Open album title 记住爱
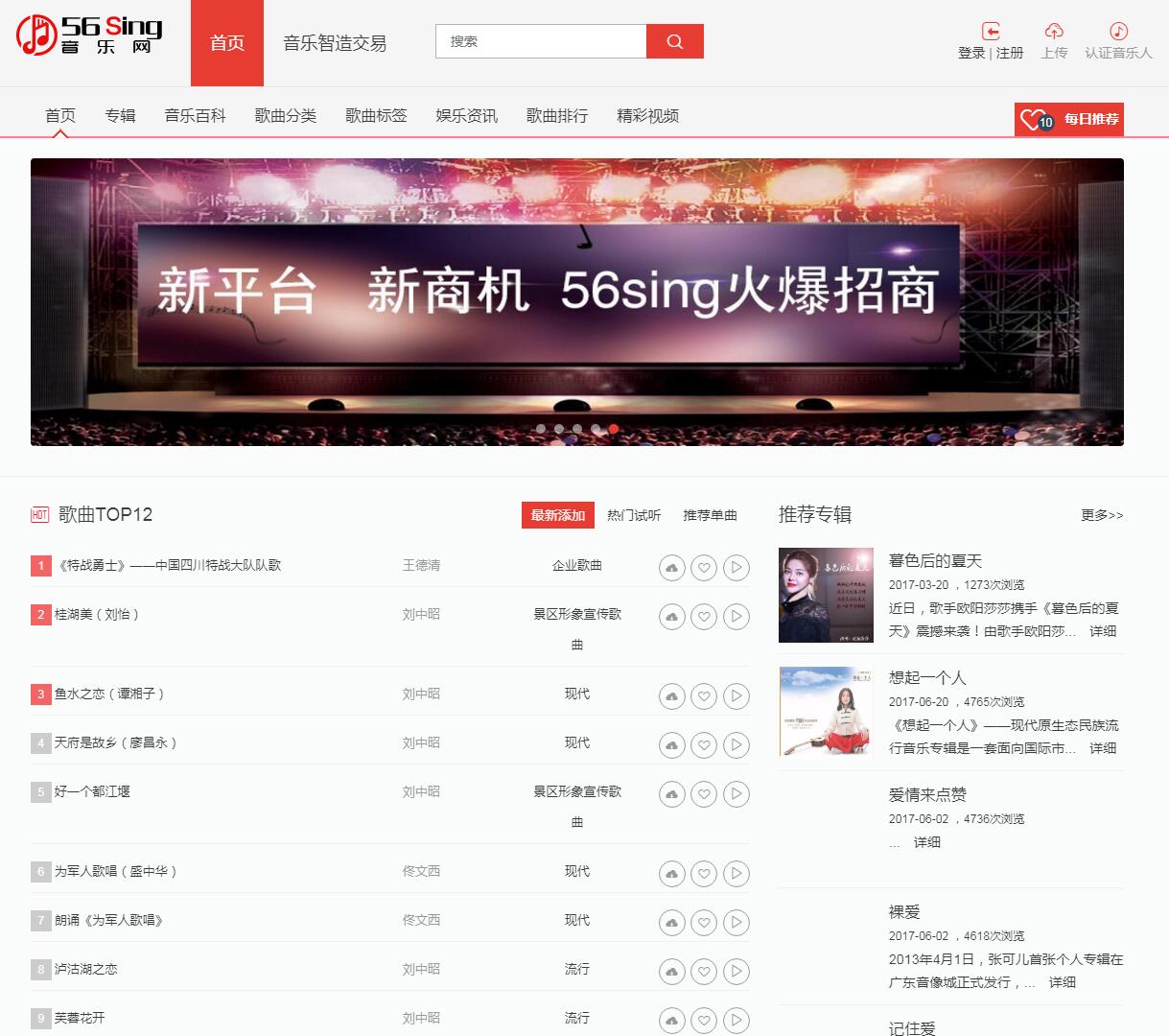The image size is (1169, 1036). [912, 1028]
